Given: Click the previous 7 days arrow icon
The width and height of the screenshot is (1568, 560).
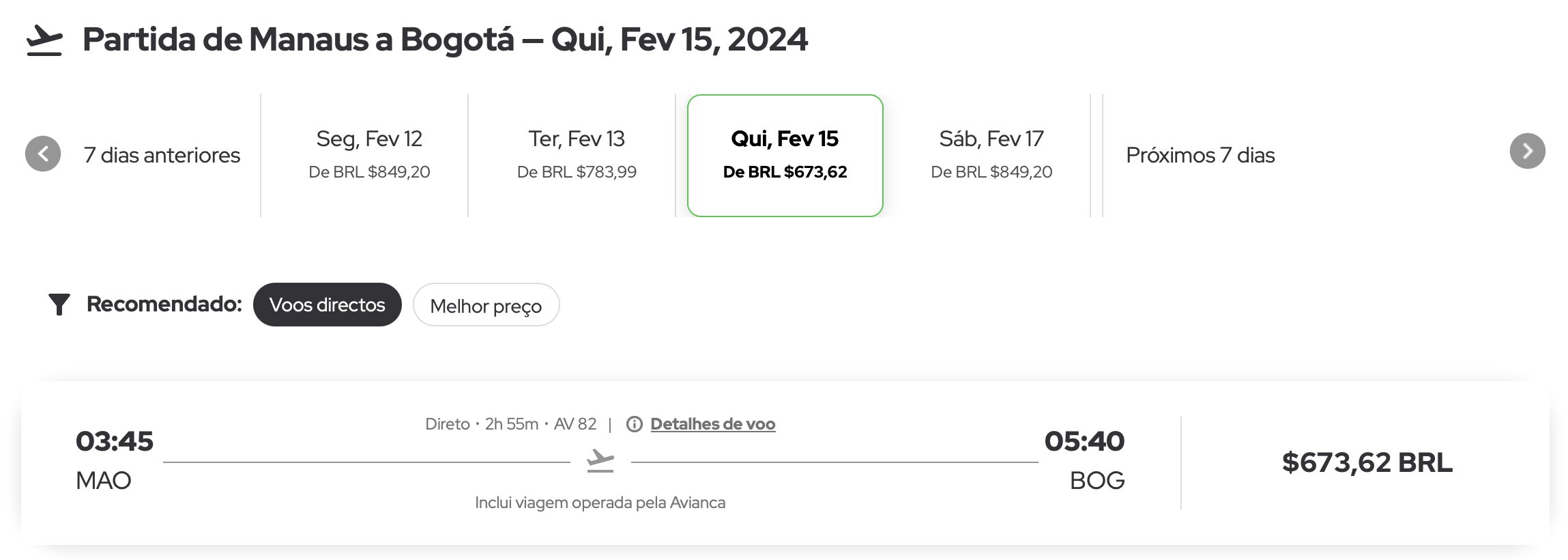Looking at the screenshot, I should (43, 154).
